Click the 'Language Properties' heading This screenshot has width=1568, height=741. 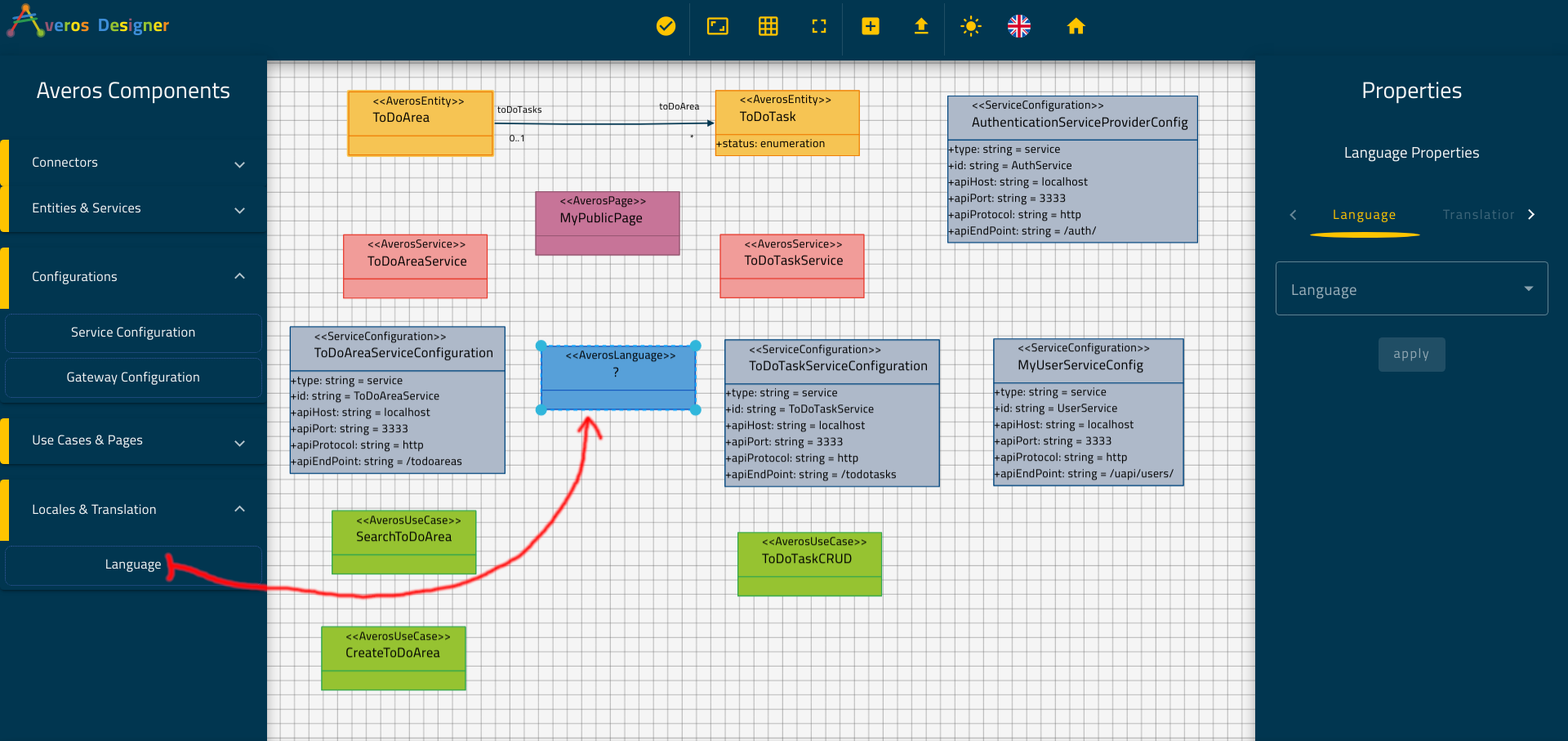[1411, 153]
